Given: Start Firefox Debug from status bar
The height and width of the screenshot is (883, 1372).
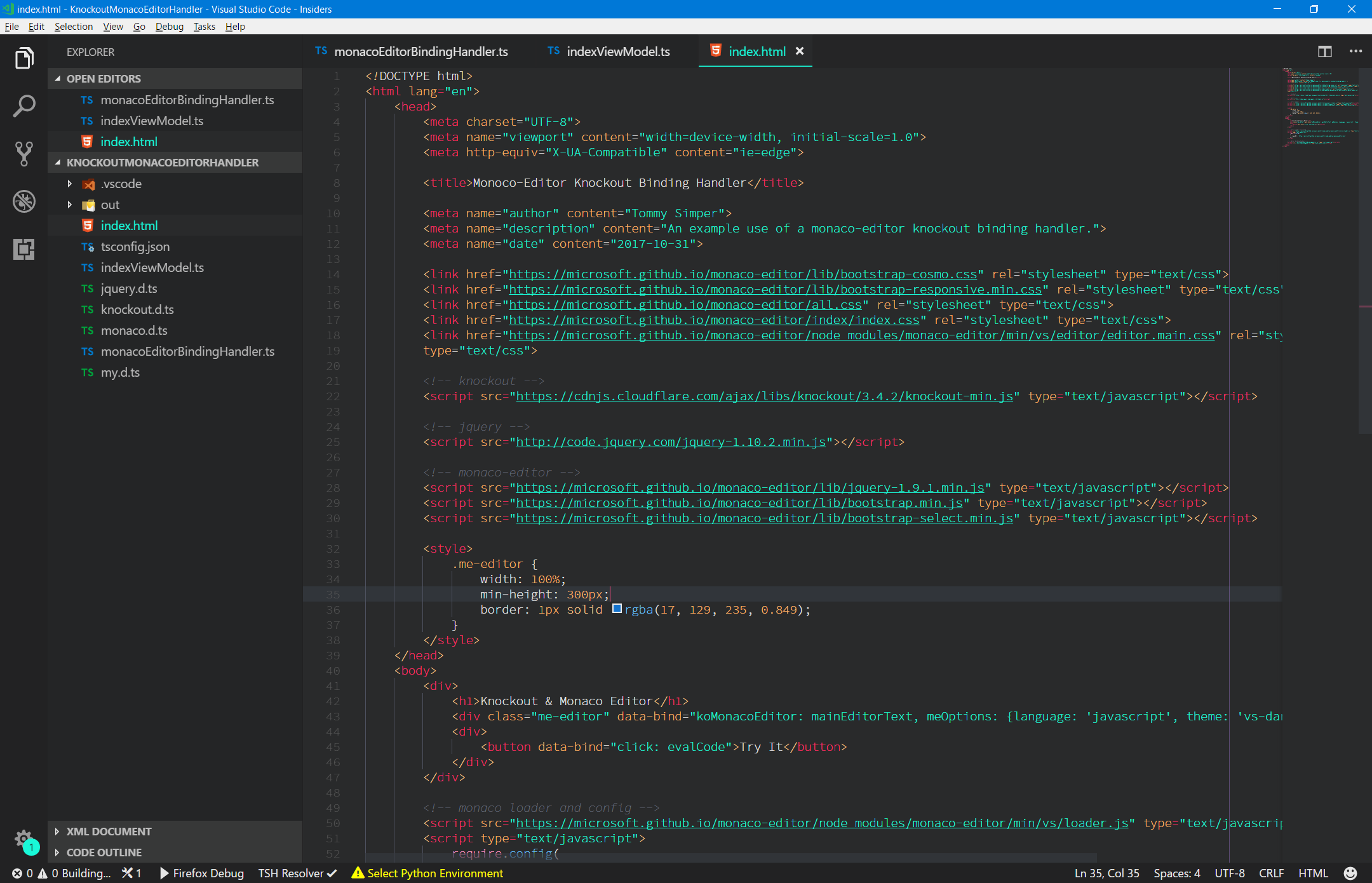Looking at the screenshot, I should click(201, 873).
